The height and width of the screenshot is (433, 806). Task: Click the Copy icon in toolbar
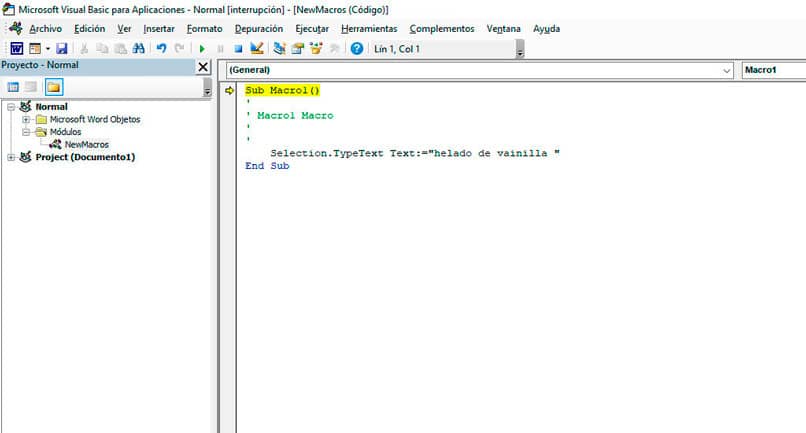point(102,48)
